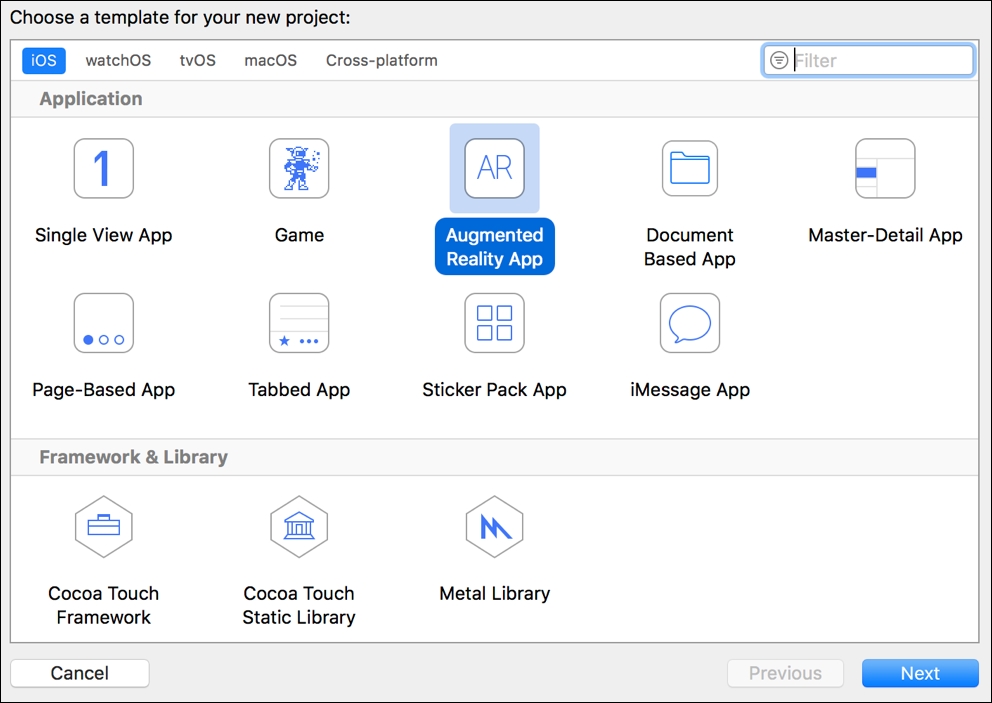Click the "Tabbed App" label
This screenshot has height=703, width=992.
(x=299, y=390)
